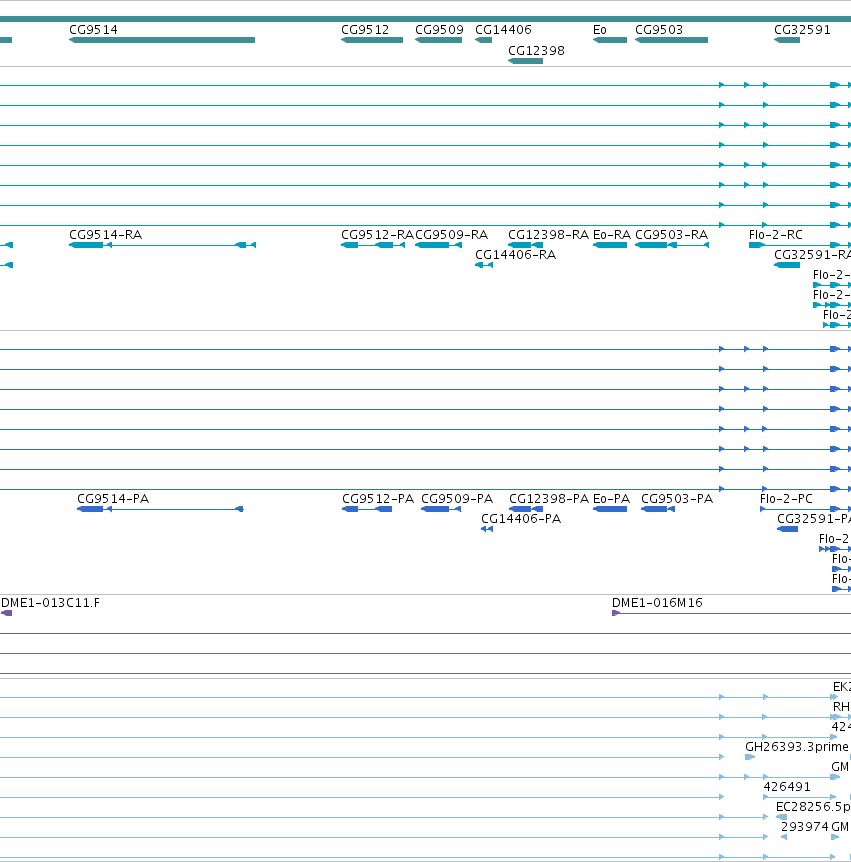Select the CG9512-PA protein label

click(x=378, y=499)
